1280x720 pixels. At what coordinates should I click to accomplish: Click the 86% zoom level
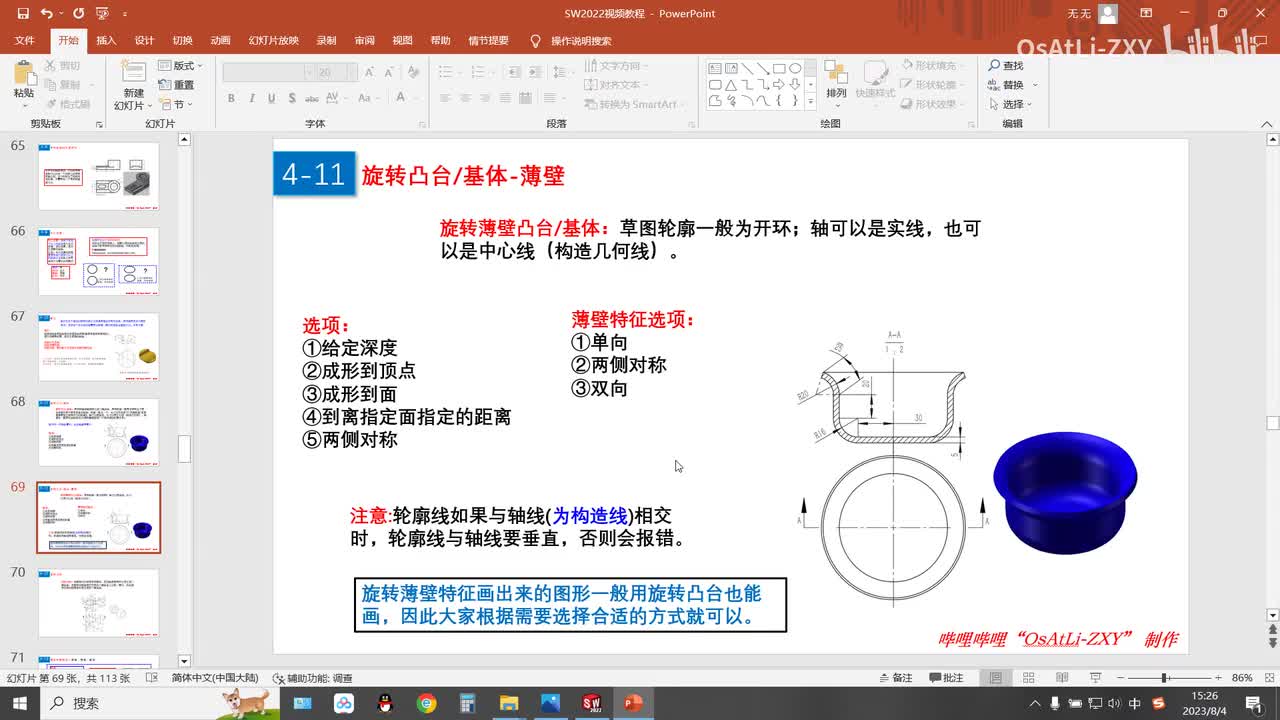coord(1243,678)
